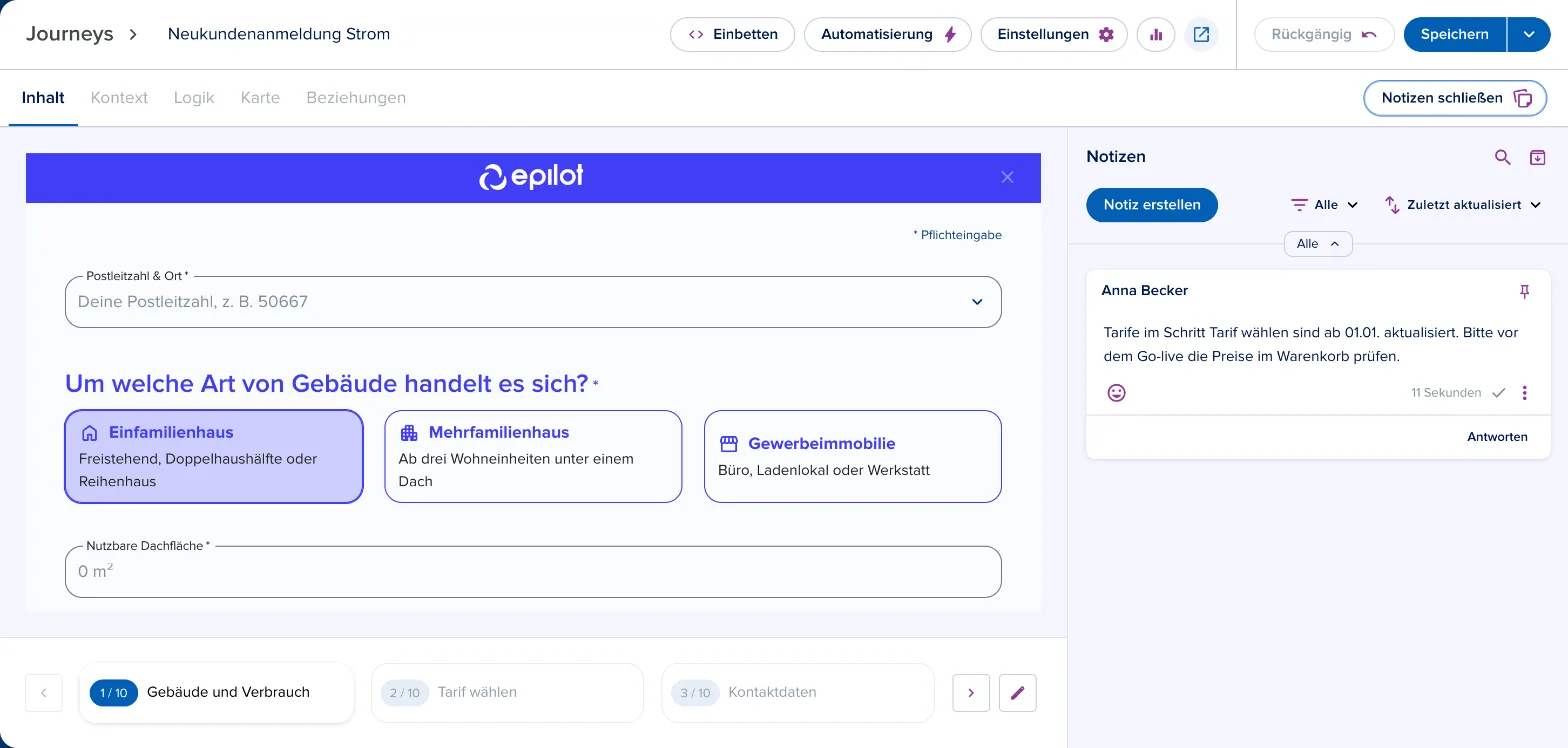Click the Journeys breadcrumb link
The width and height of the screenshot is (1568, 748).
pyautogui.click(x=69, y=34)
